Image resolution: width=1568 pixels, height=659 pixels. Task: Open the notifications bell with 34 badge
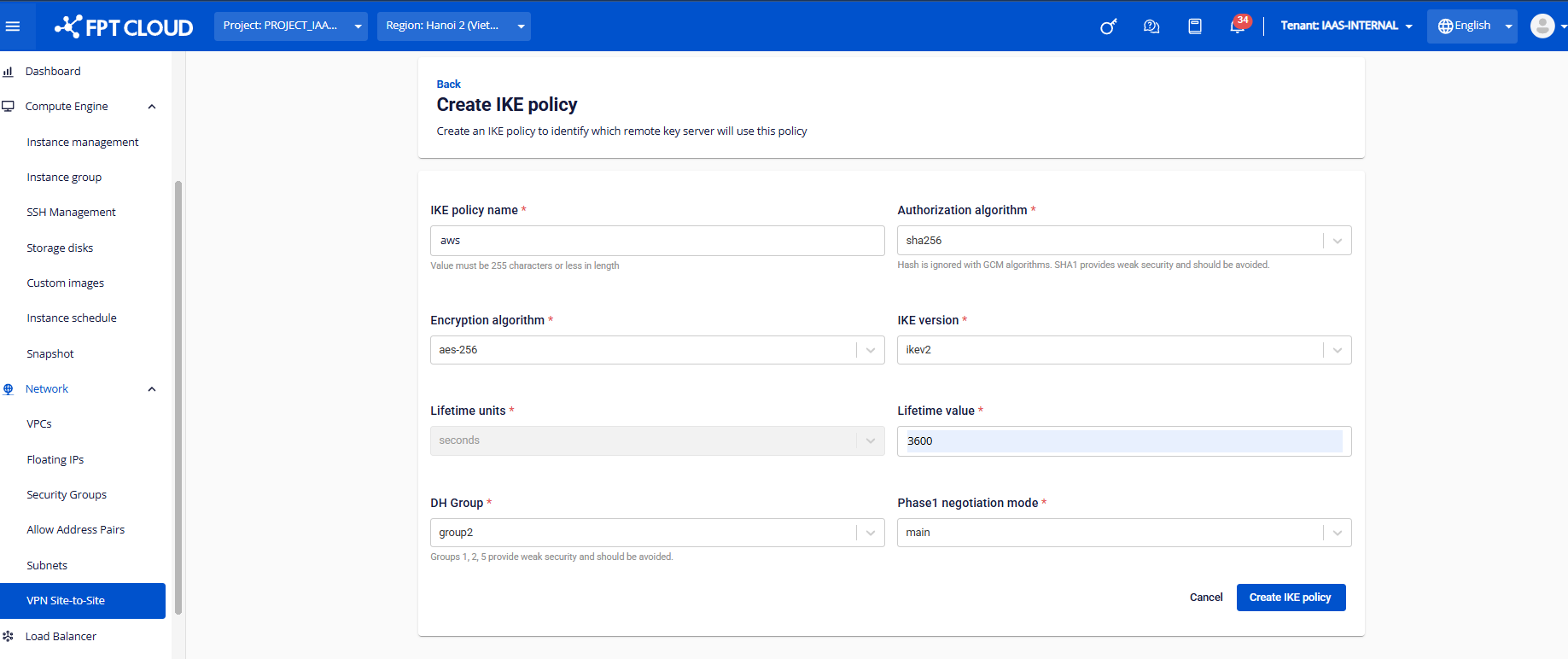1239,25
